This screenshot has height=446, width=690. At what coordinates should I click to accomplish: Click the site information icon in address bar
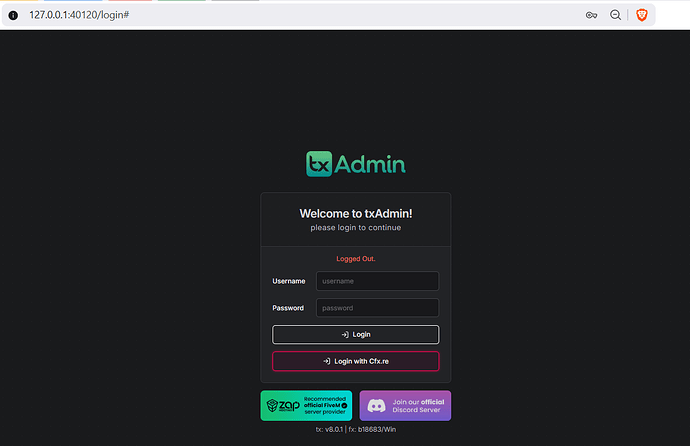[13, 15]
